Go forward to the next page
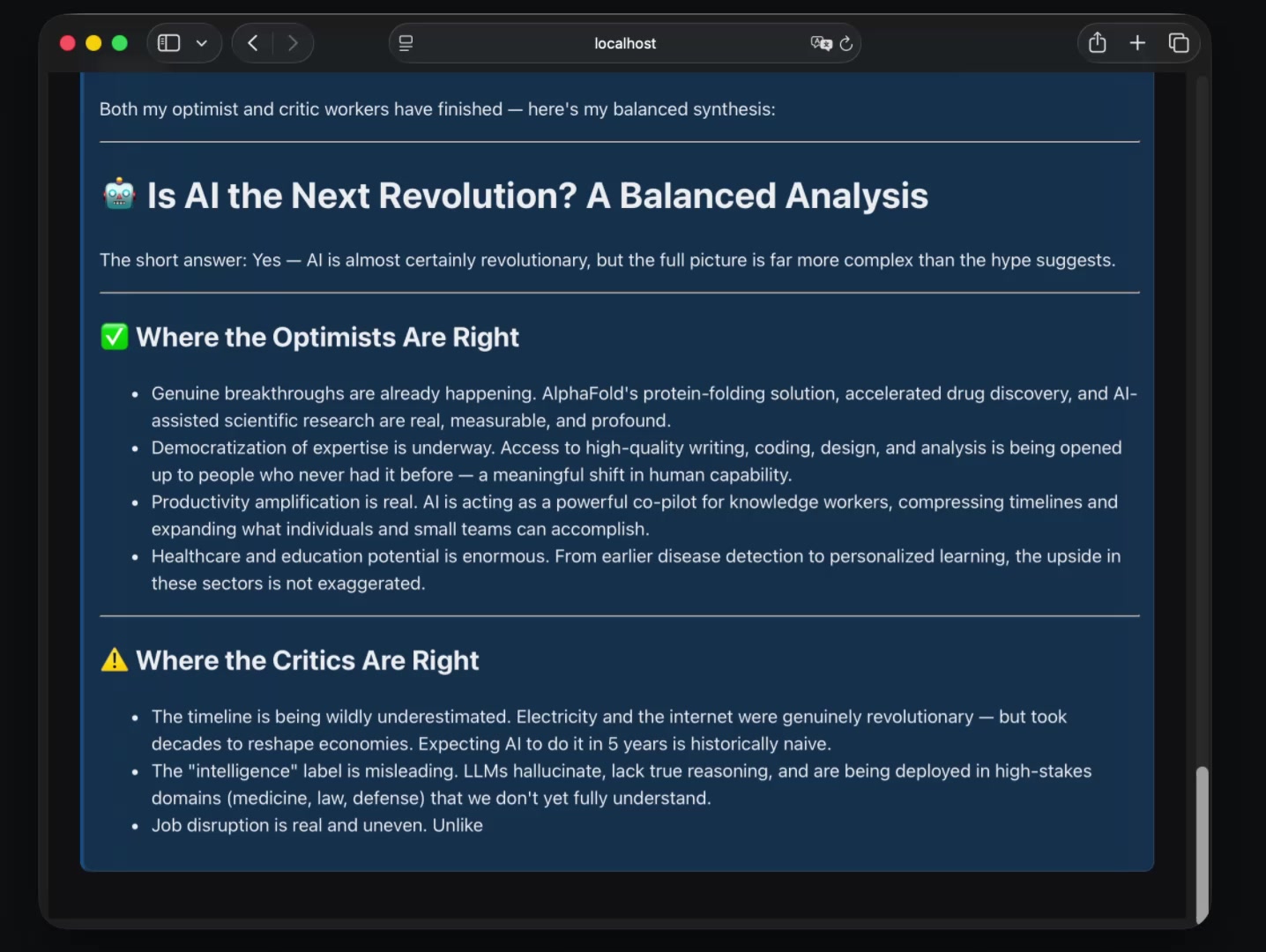1266x952 pixels. (x=293, y=43)
